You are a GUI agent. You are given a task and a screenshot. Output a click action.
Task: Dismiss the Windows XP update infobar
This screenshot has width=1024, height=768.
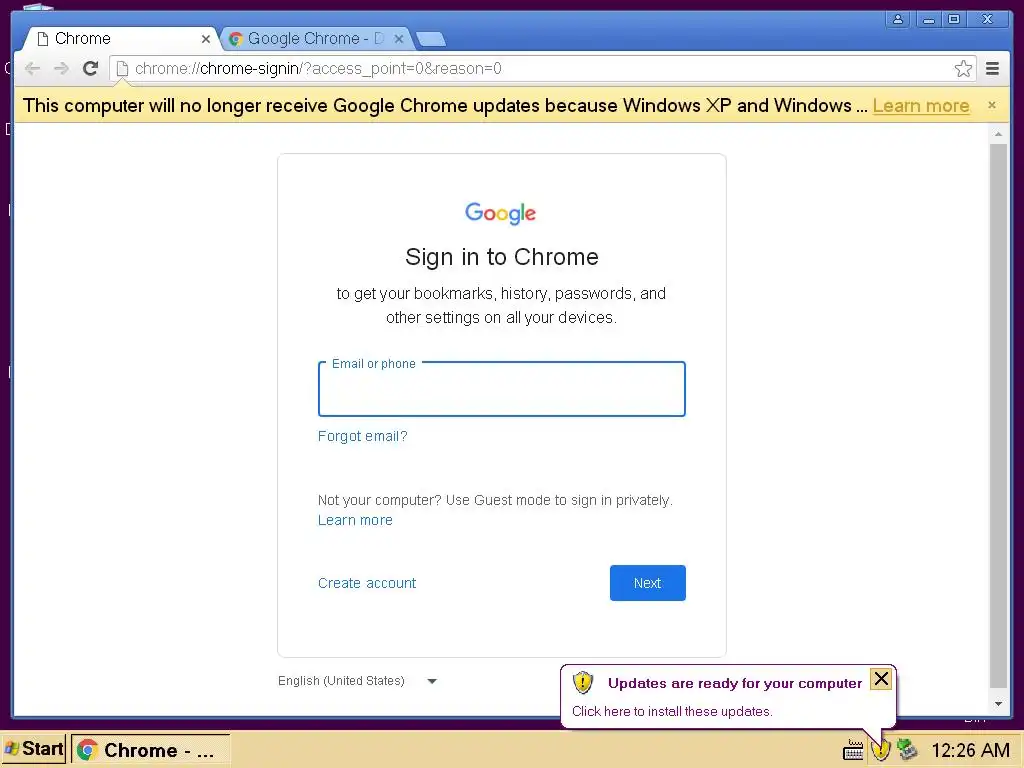(991, 105)
